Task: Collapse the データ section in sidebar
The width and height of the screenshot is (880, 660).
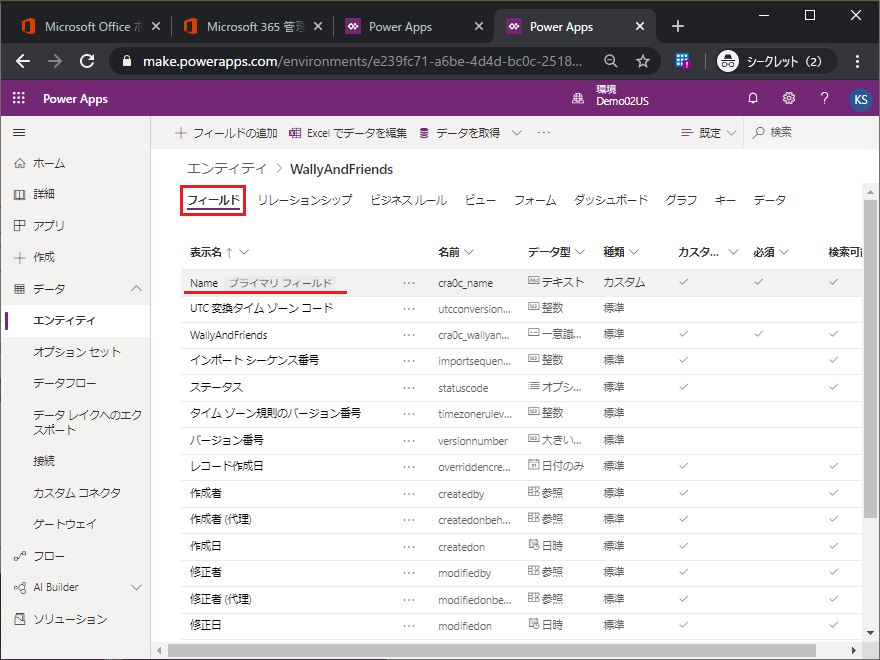Action: coord(136,288)
